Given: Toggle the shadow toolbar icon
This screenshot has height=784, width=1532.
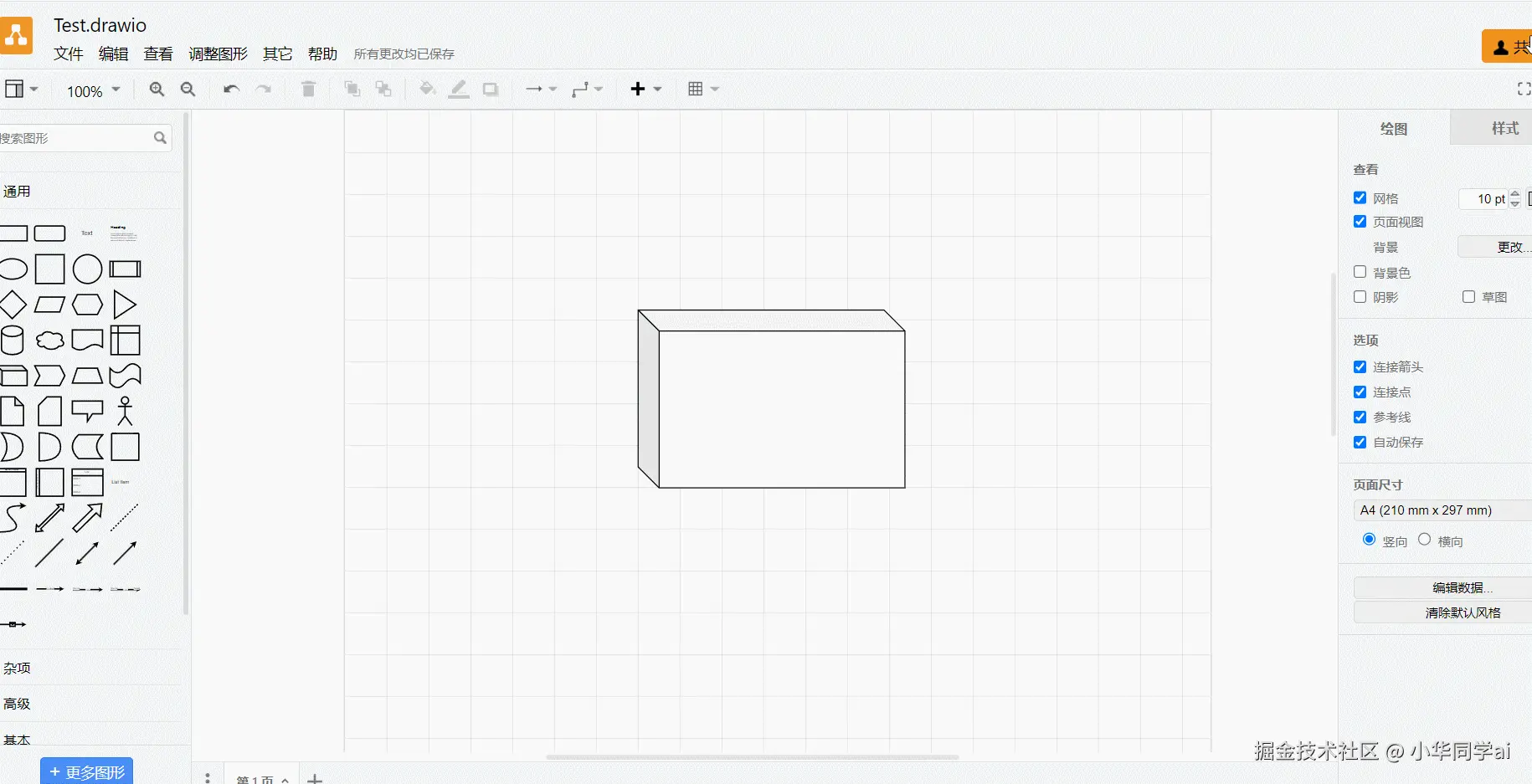Looking at the screenshot, I should click(491, 89).
